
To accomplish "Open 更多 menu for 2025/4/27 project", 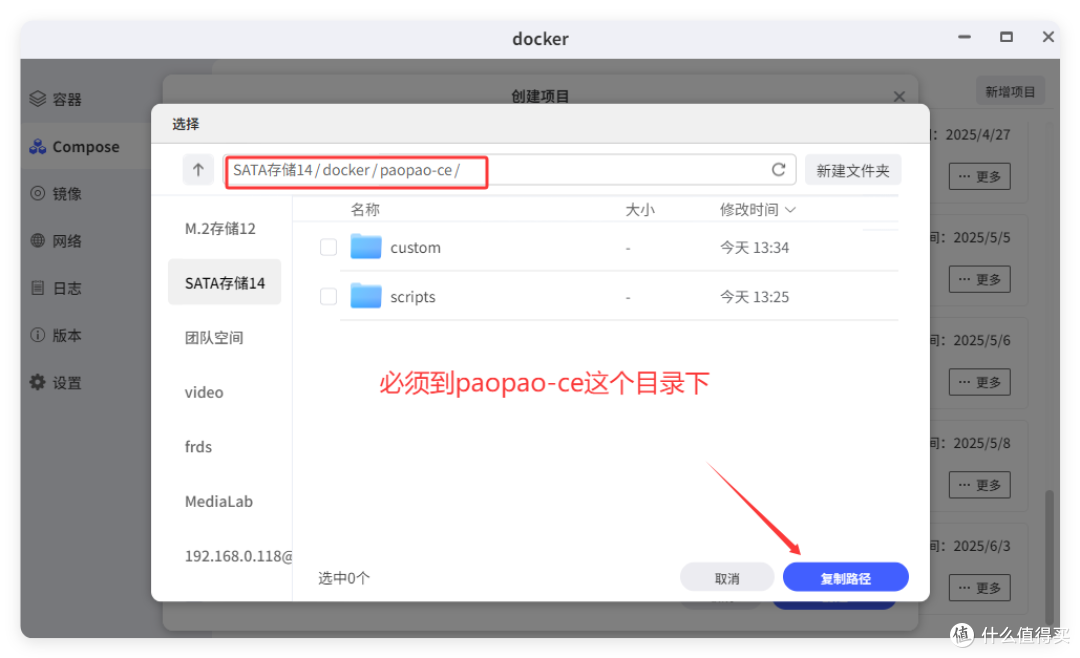I will (979, 176).
